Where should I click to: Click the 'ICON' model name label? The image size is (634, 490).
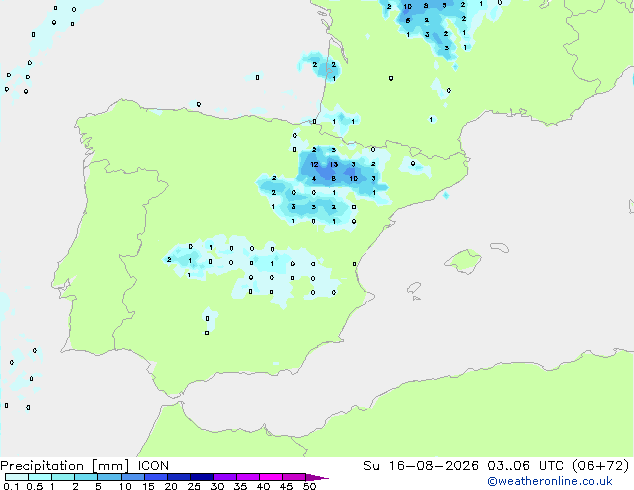point(153,466)
